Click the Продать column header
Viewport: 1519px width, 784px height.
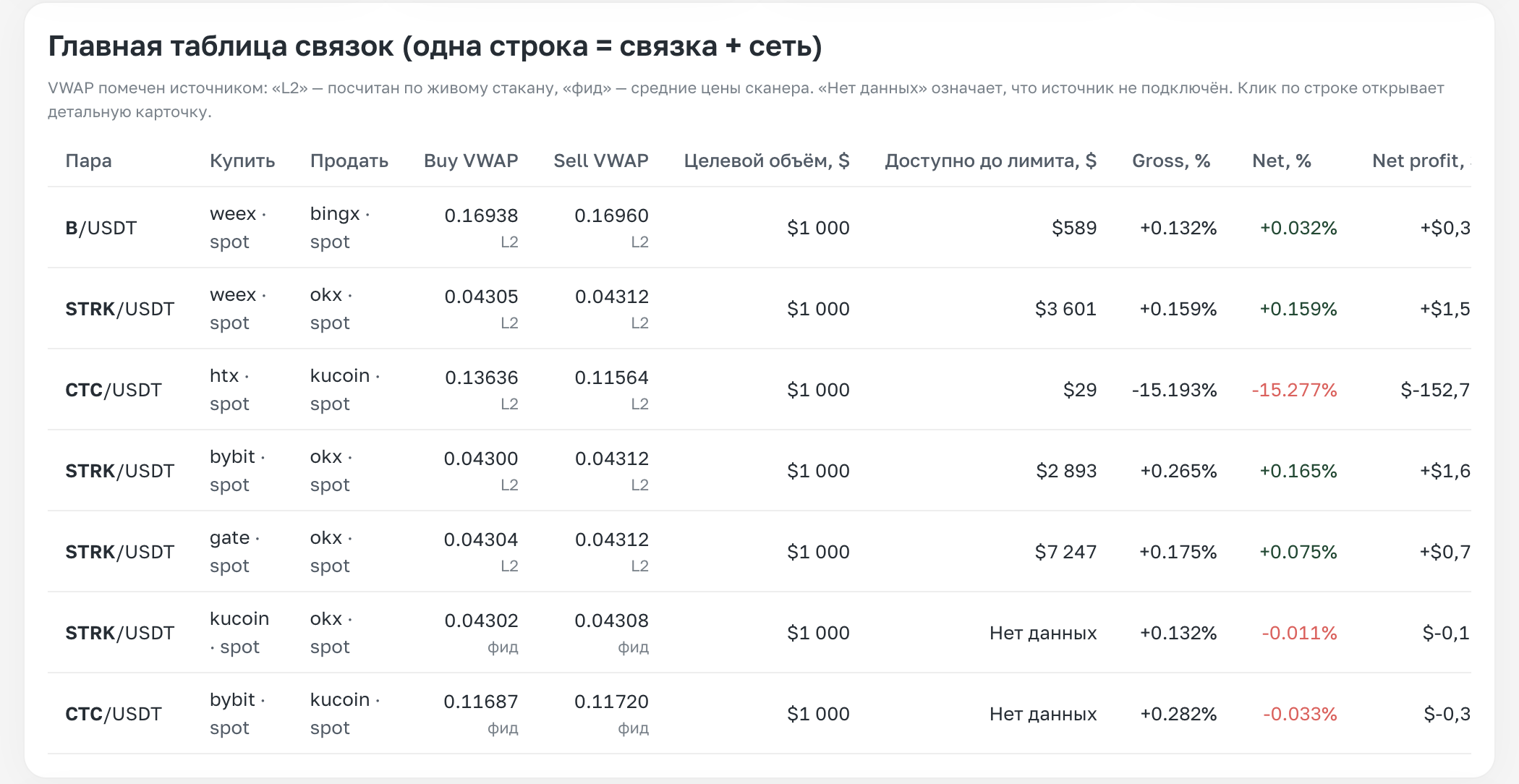[349, 161]
